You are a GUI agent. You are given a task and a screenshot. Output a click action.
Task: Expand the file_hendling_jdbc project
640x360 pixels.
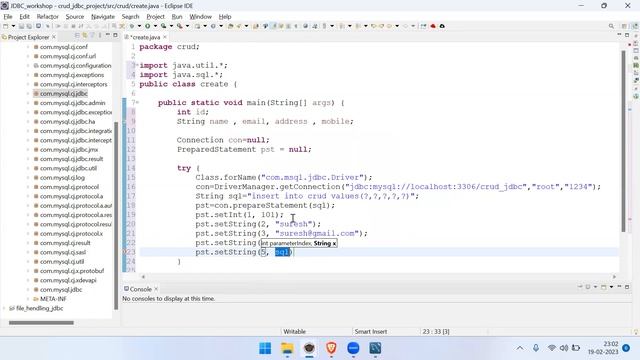point(4,308)
